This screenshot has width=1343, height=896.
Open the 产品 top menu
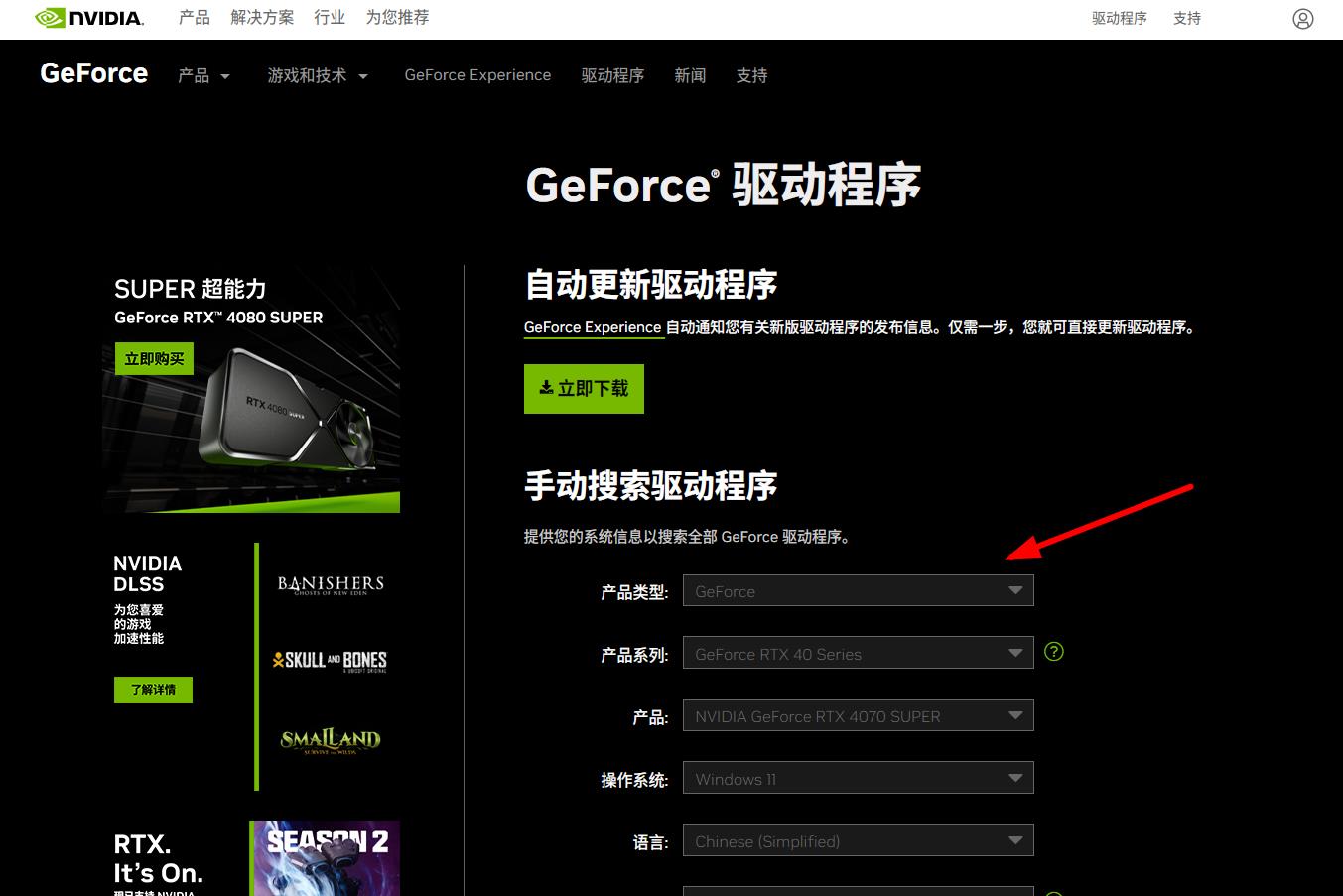pyautogui.click(x=195, y=18)
